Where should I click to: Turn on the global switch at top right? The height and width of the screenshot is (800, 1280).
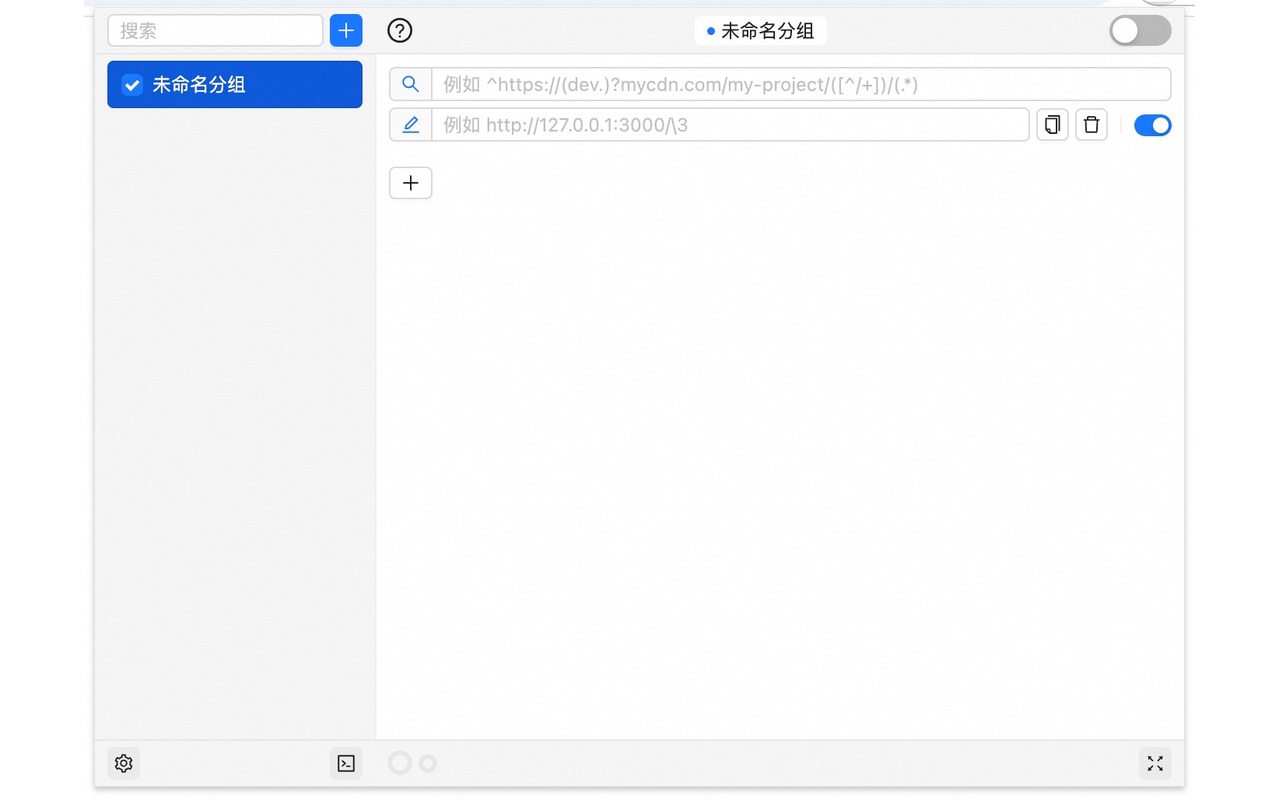(1140, 31)
